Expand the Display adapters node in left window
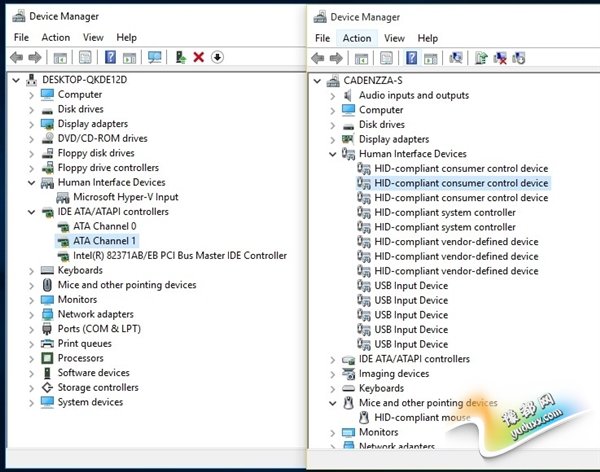The image size is (600, 472). pyautogui.click(x=32, y=124)
